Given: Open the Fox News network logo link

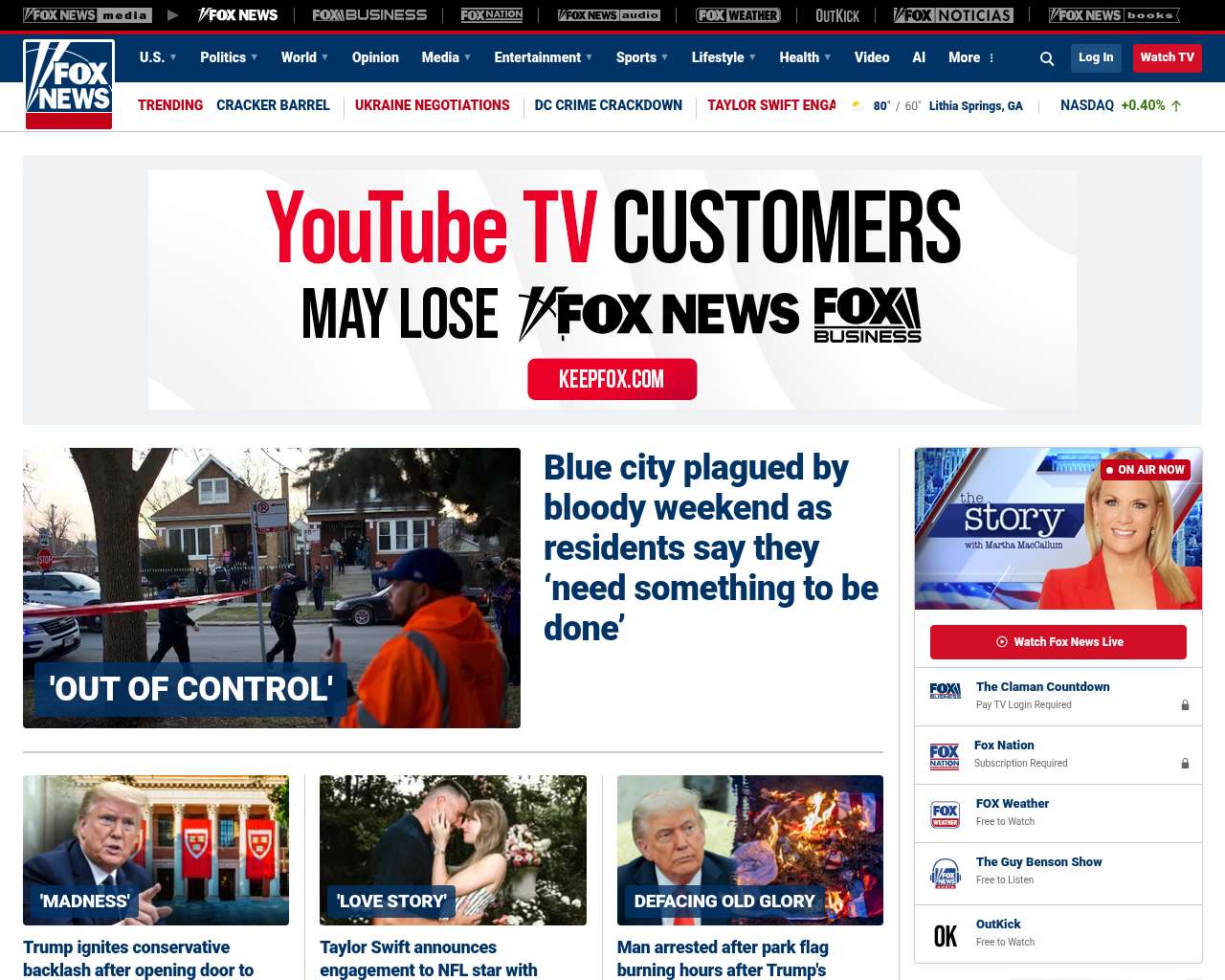Looking at the screenshot, I should pos(237,15).
